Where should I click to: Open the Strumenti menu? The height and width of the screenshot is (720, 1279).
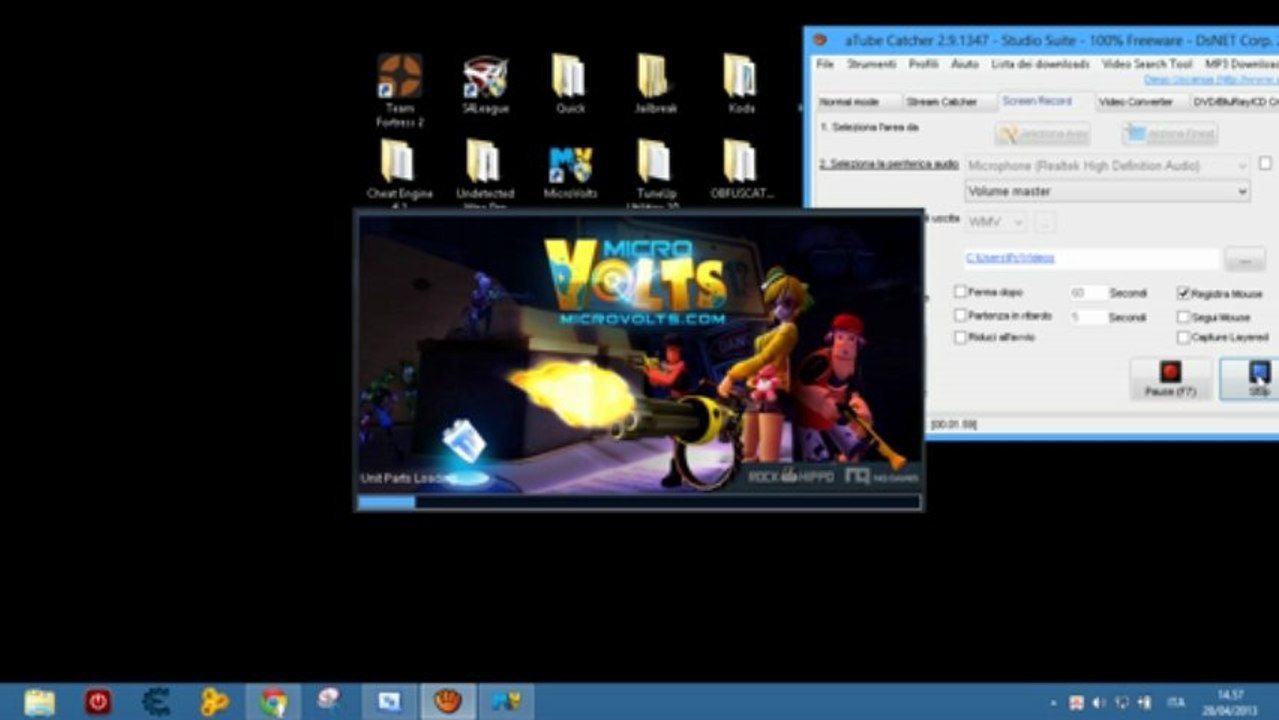click(871, 64)
